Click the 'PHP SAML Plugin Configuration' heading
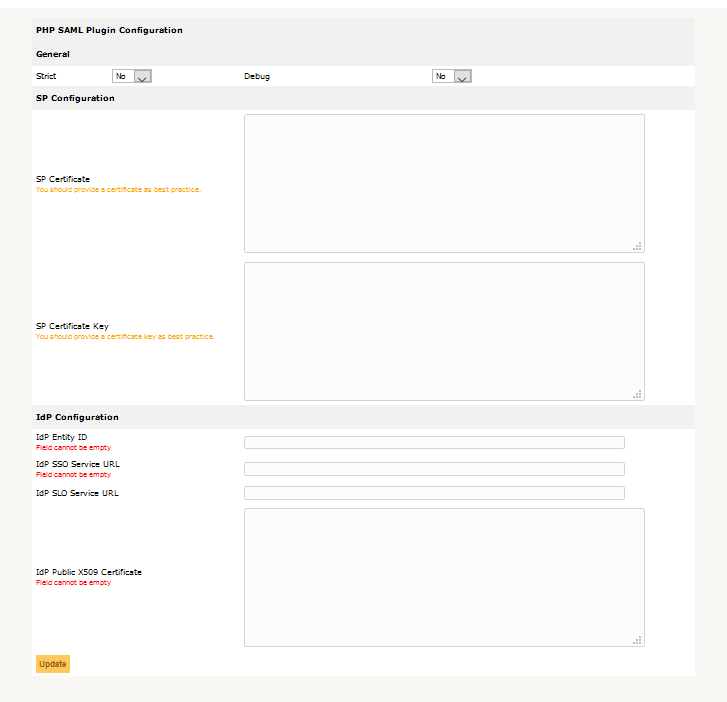The height and width of the screenshot is (702, 727). click(109, 30)
